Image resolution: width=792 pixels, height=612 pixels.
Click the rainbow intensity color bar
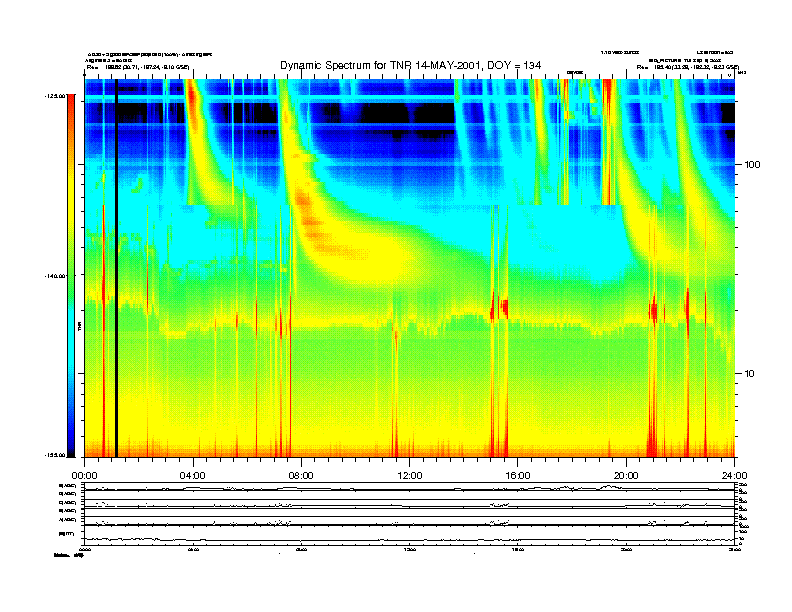pyautogui.click(x=71, y=276)
